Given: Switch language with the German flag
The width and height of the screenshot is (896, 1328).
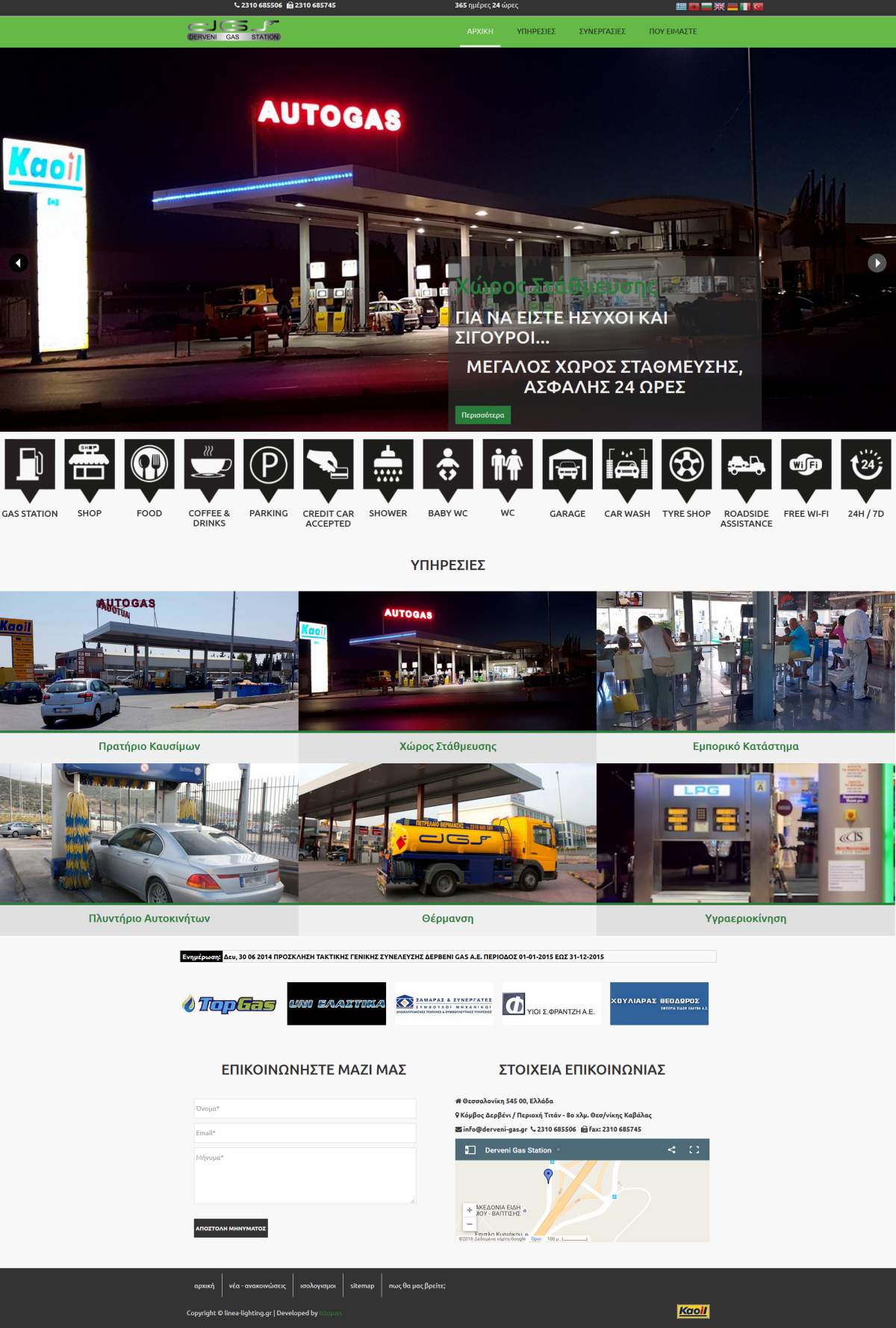Looking at the screenshot, I should point(732,6).
